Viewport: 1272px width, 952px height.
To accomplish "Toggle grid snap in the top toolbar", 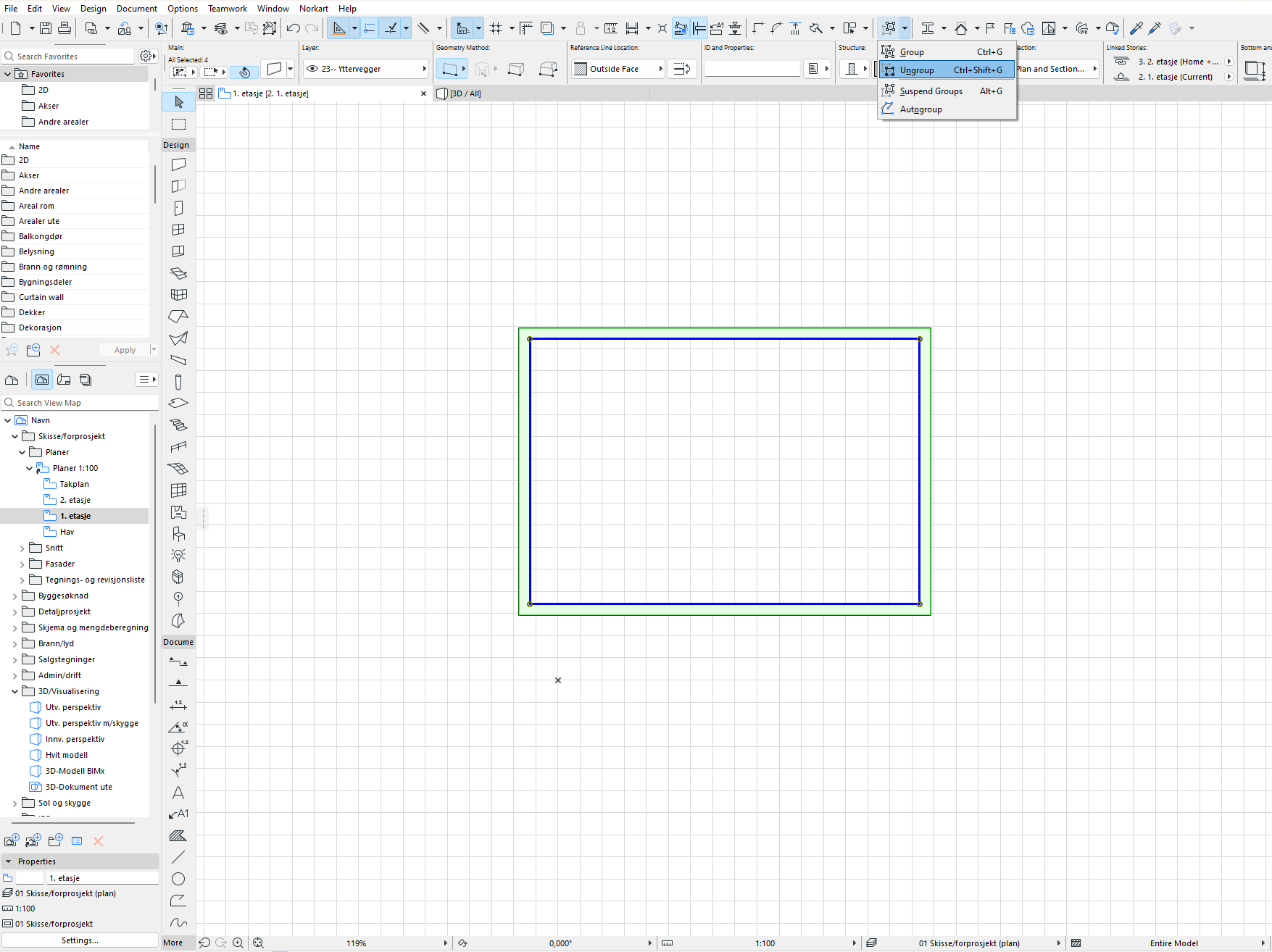I will [x=496, y=28].
